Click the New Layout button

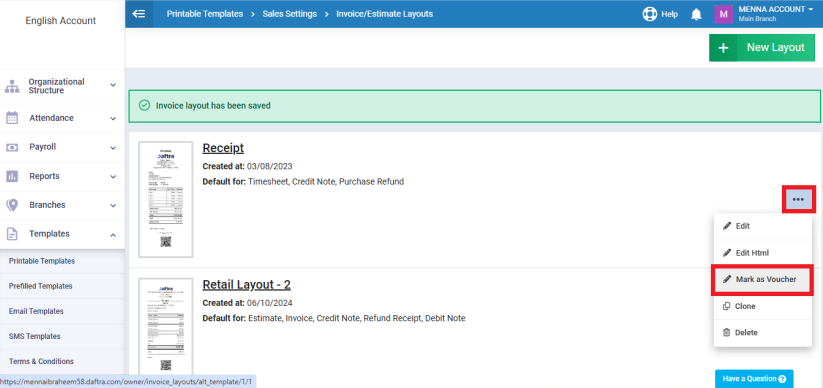pos(762,48)
